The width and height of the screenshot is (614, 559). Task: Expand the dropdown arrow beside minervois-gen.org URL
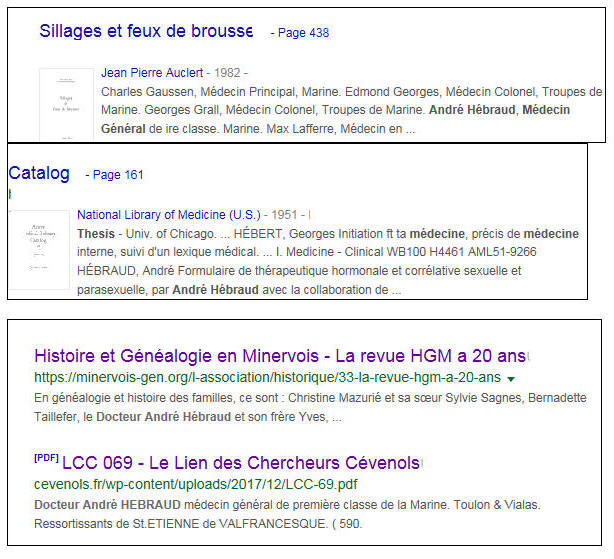click(x=512, y=379)
